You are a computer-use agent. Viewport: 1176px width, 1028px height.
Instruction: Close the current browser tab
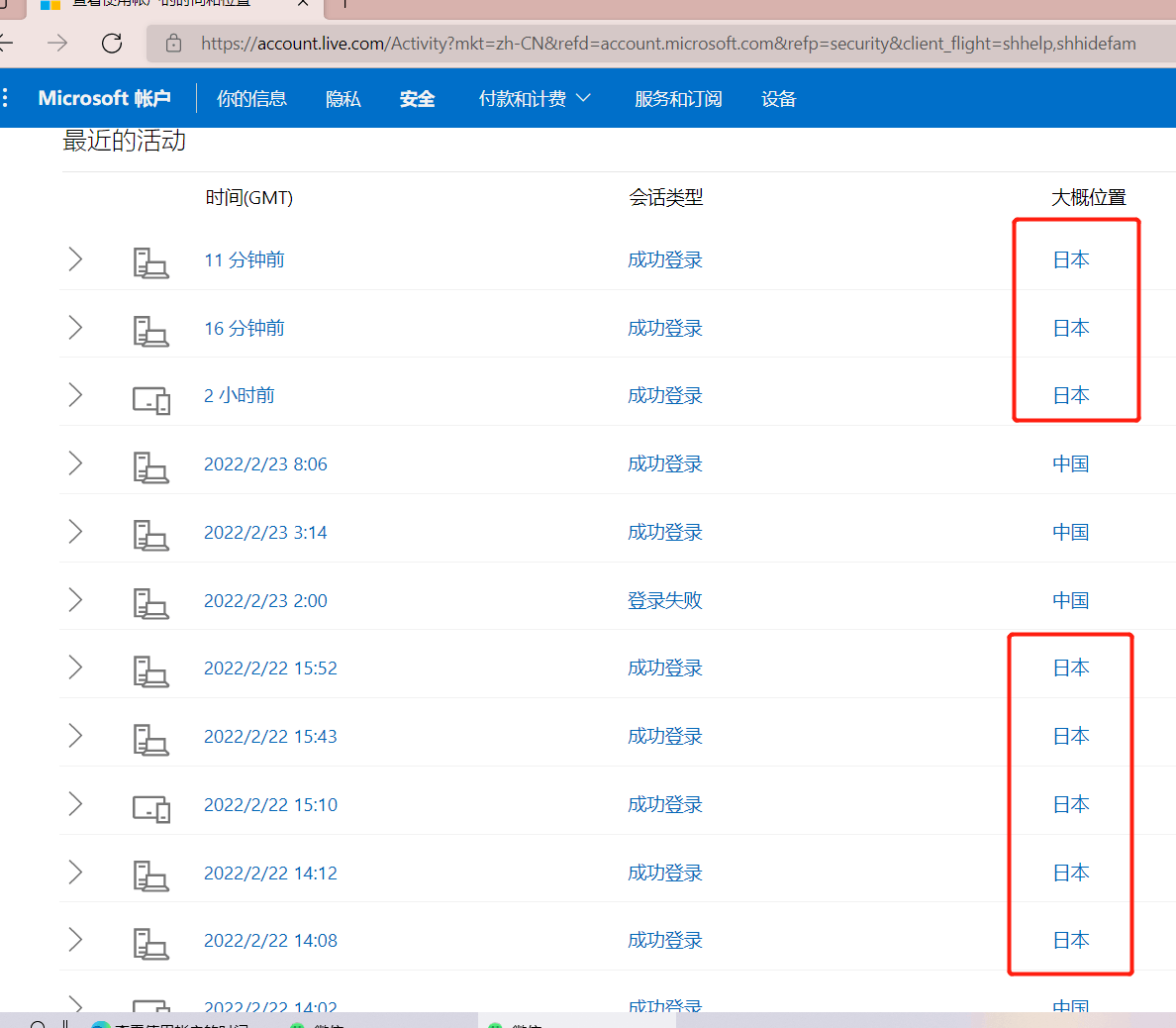[x=303, y=4]
